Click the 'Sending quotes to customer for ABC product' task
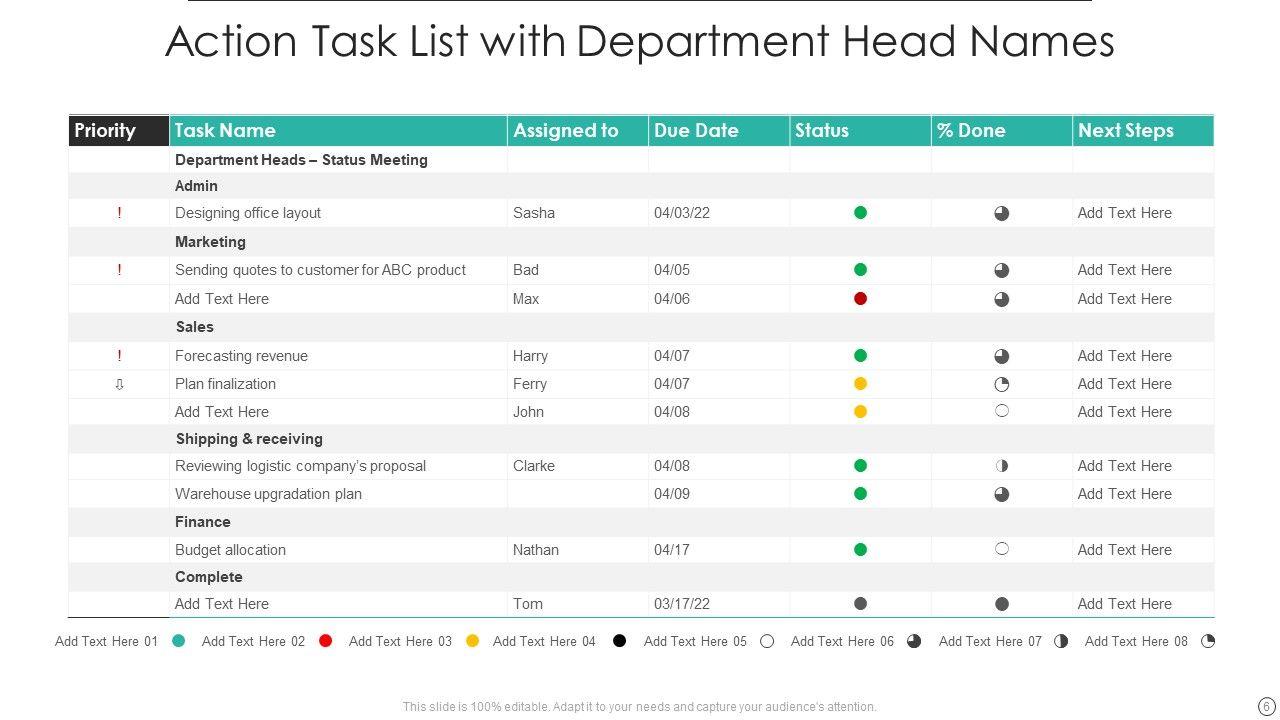Viewport: 1280px width, 720px height. click(x=320, y=270)
